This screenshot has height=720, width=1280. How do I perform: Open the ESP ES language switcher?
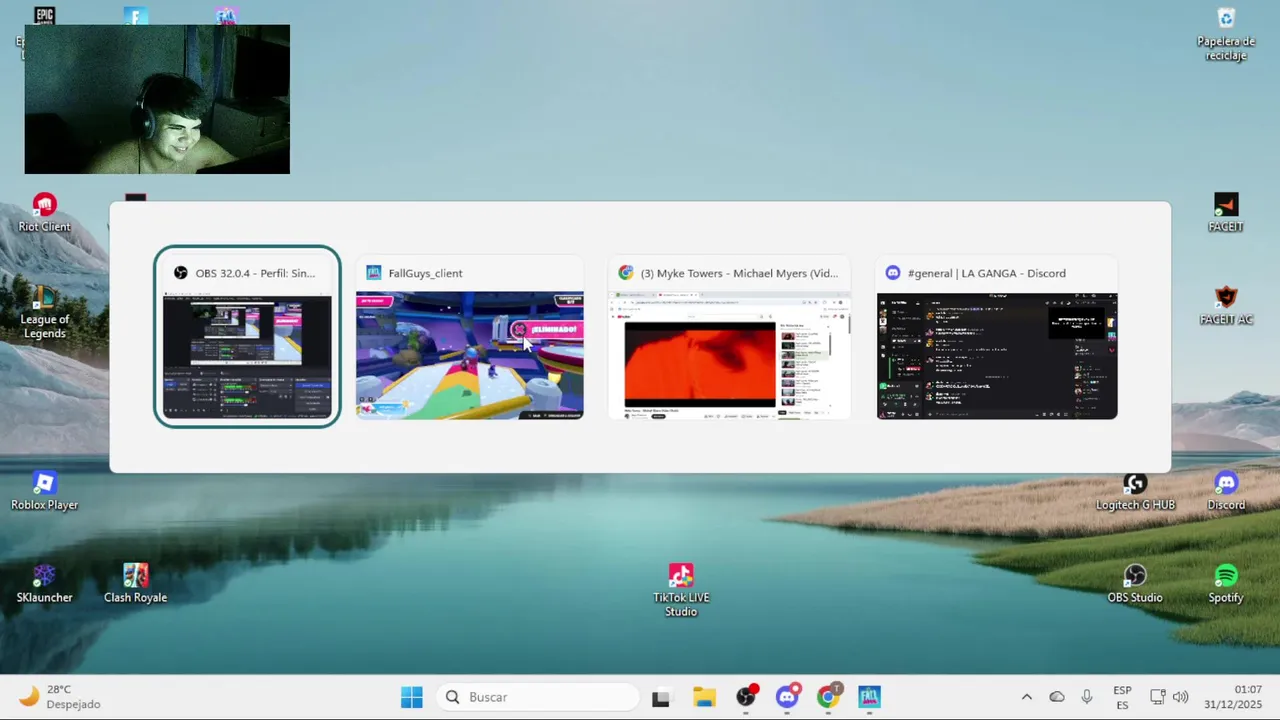coord(1122,697)
